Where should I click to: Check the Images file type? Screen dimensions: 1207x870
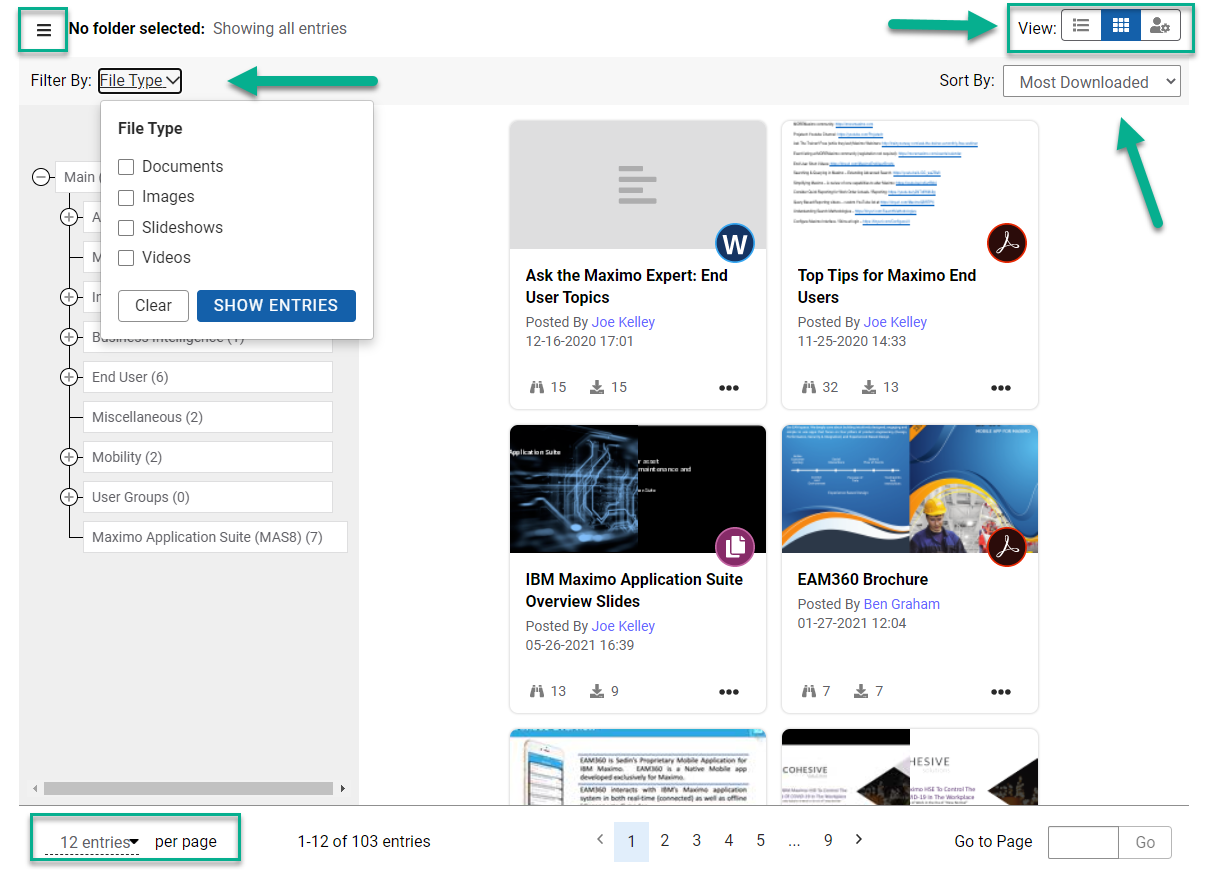click(126, 198)
